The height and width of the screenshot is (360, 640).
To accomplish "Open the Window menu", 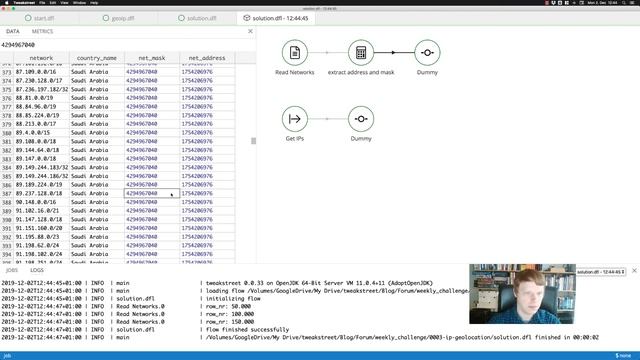I will point(79,2).
